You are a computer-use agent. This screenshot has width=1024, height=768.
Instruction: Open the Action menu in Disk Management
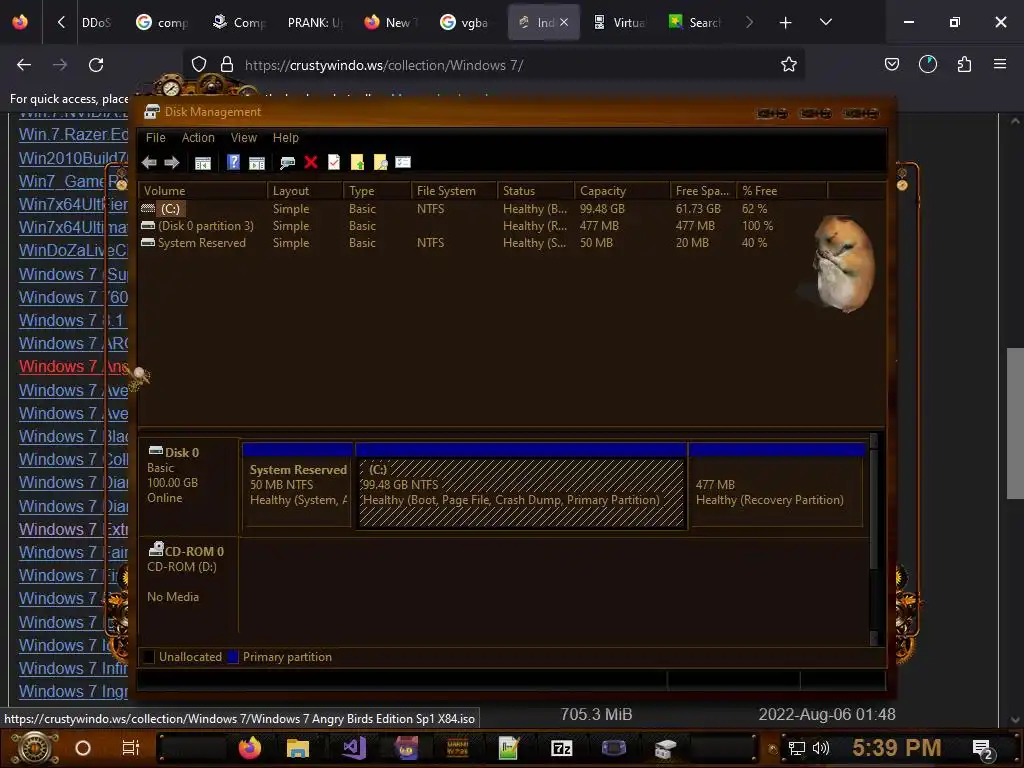198,138
